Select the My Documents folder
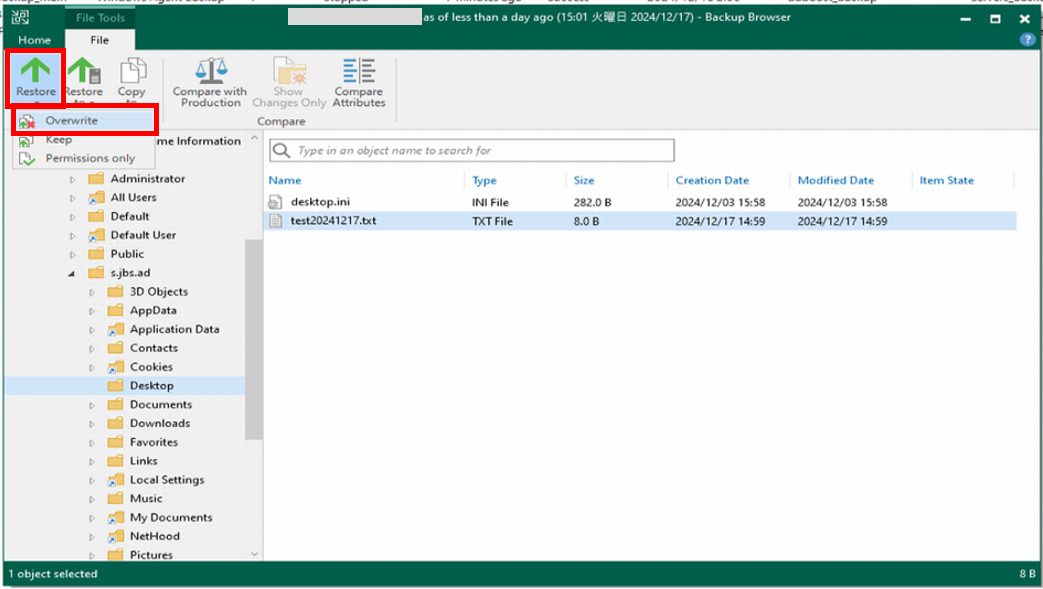This screenshot has width=1043, height=589. (171, 517)
